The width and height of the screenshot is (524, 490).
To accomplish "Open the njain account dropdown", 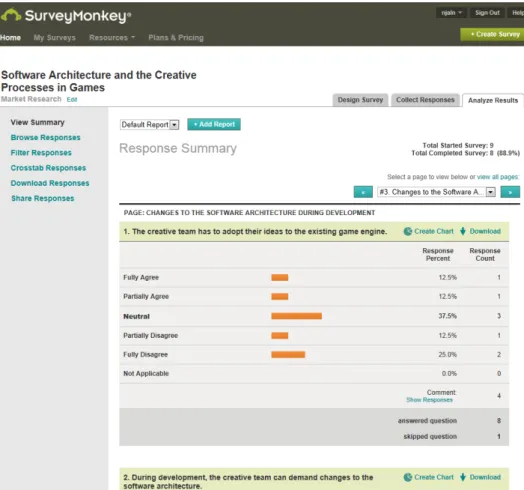I will point(451,13).
